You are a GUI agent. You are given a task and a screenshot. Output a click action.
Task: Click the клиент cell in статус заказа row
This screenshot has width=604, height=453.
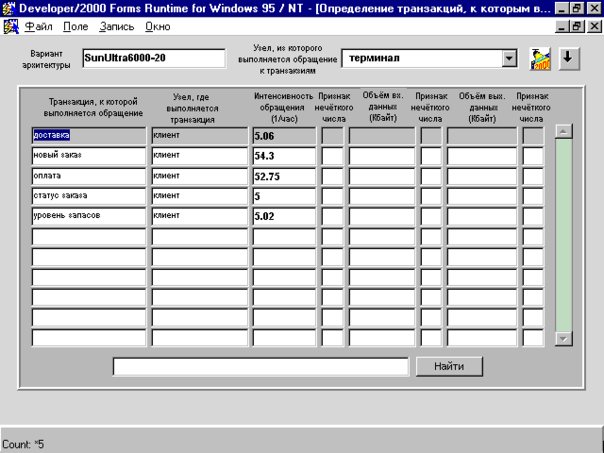pos(200,196)
